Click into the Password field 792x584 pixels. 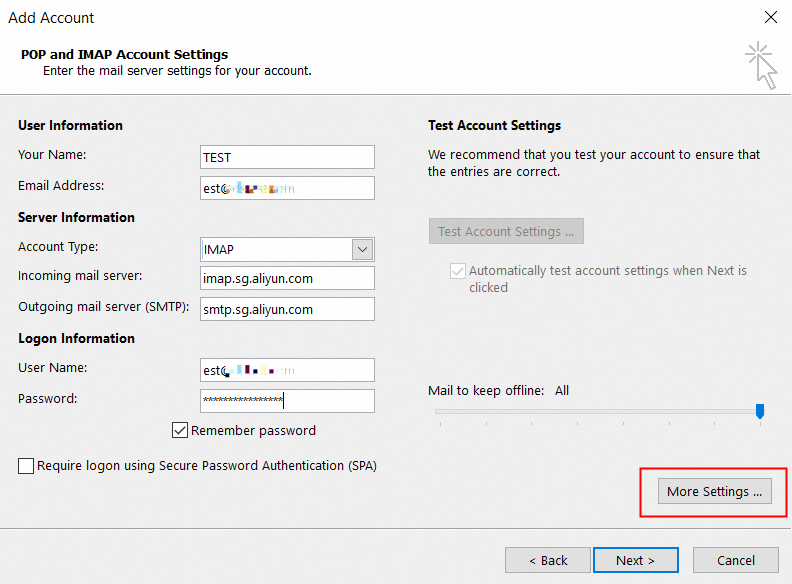tap(287, 401)
